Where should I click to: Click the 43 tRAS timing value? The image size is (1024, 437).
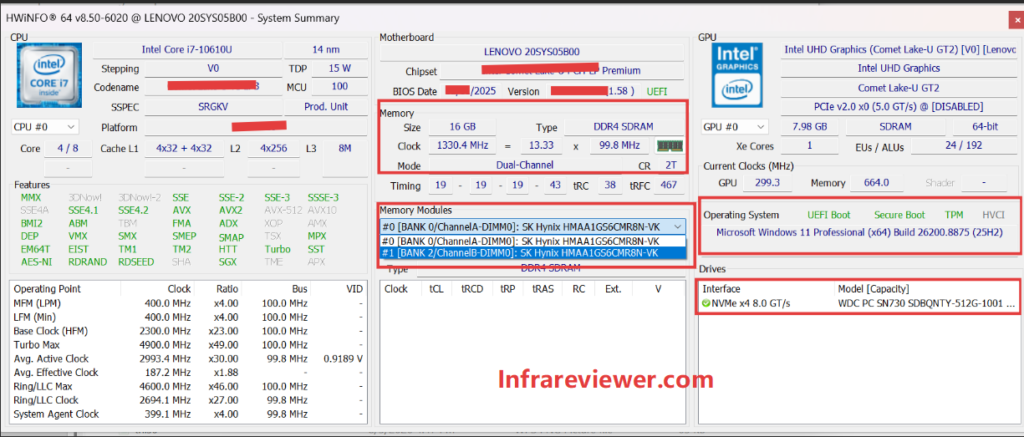(555, 186)
